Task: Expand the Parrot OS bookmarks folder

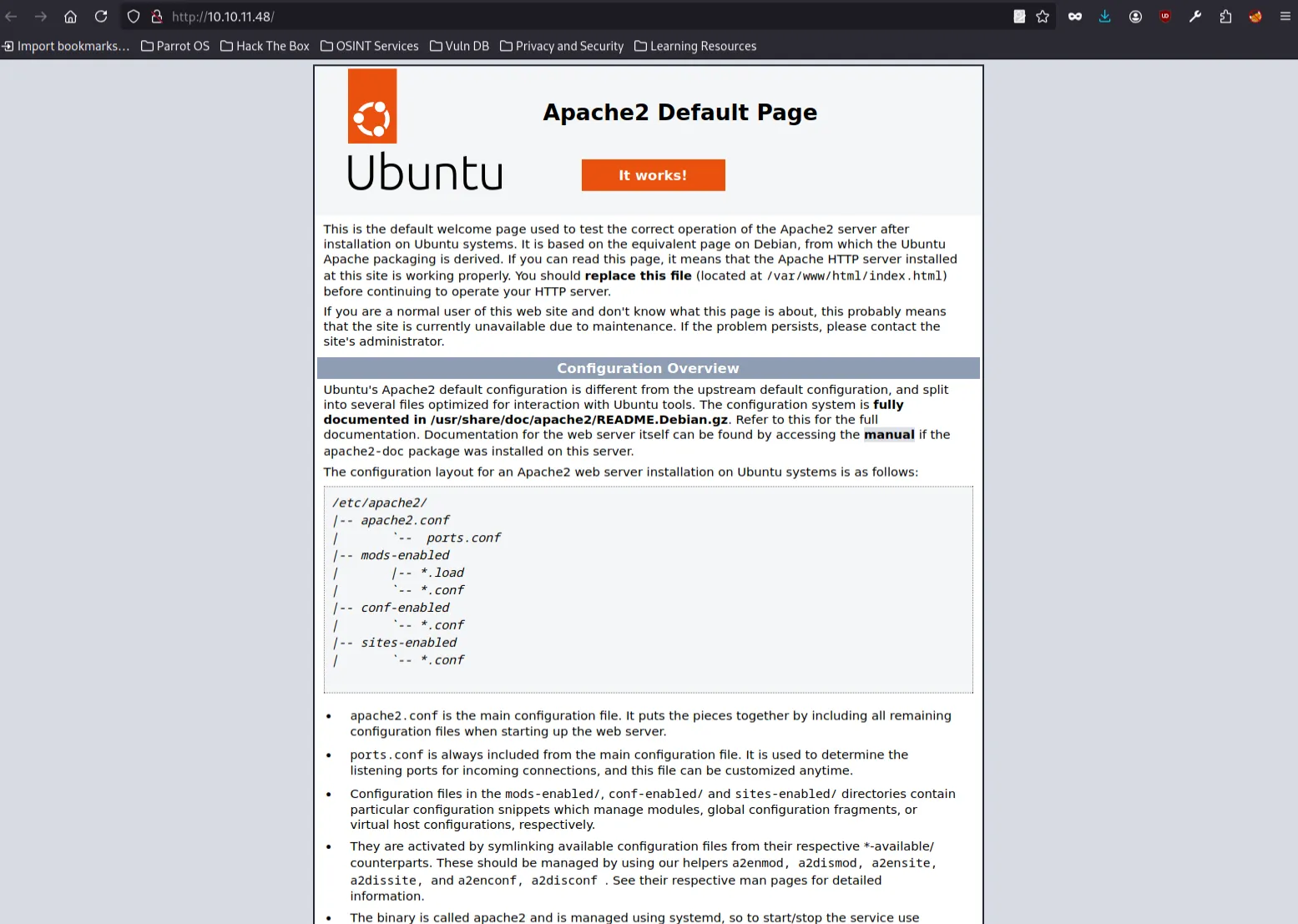Action: tap(175, 46)
